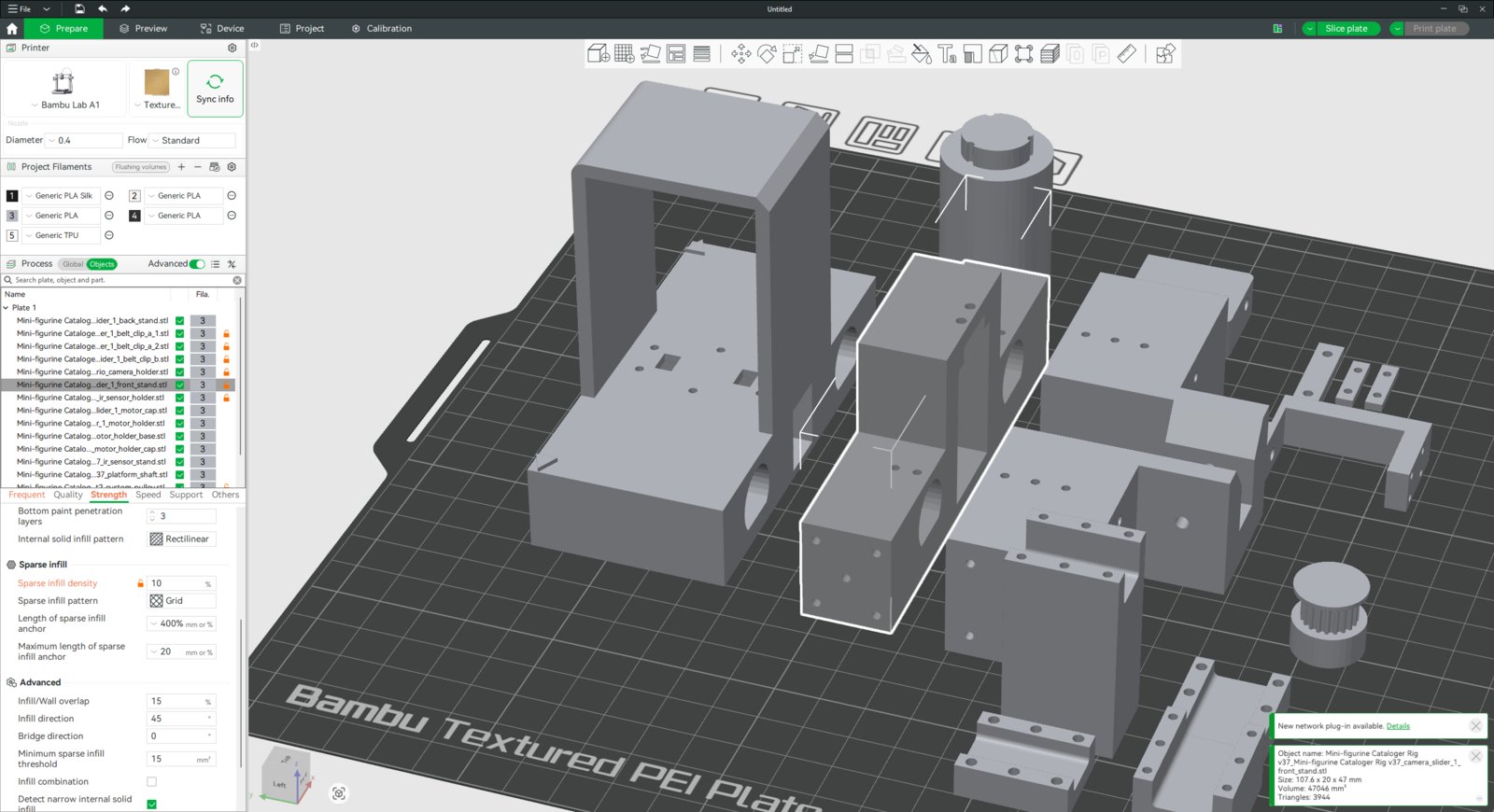Open the nozzle Diameter dropdown
The width and height of the screenshot is (1494, 812).
point(84,140)
